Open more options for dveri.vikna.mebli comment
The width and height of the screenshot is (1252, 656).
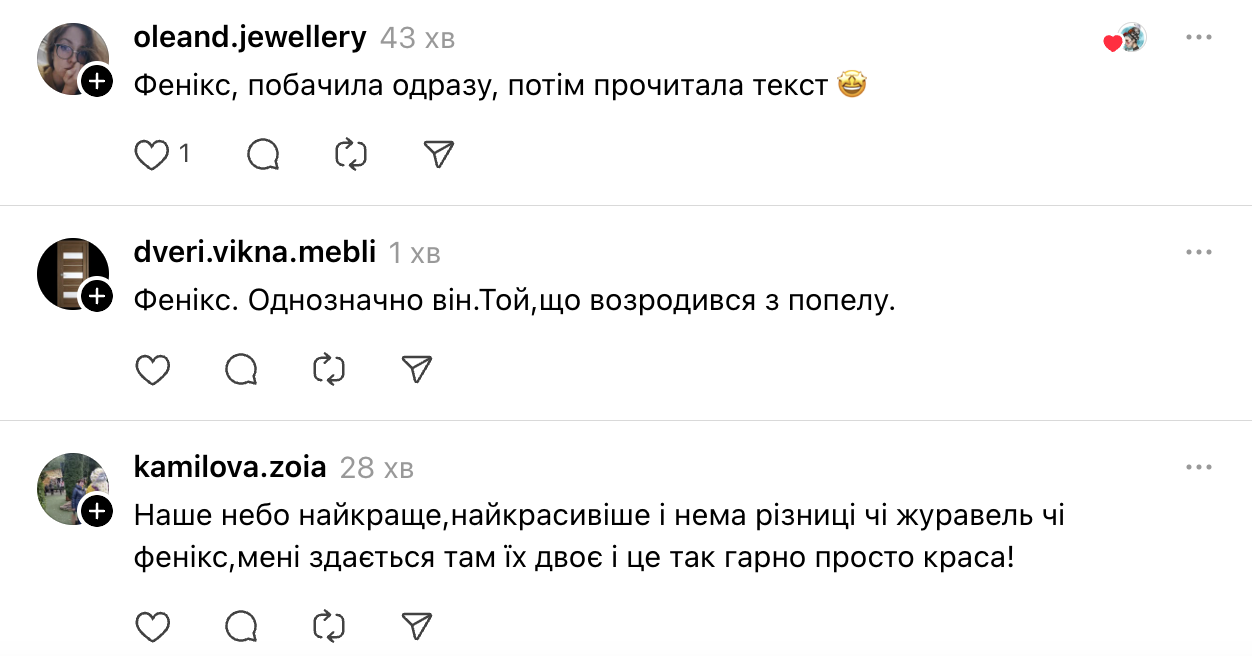click(x=1198, y=252)
